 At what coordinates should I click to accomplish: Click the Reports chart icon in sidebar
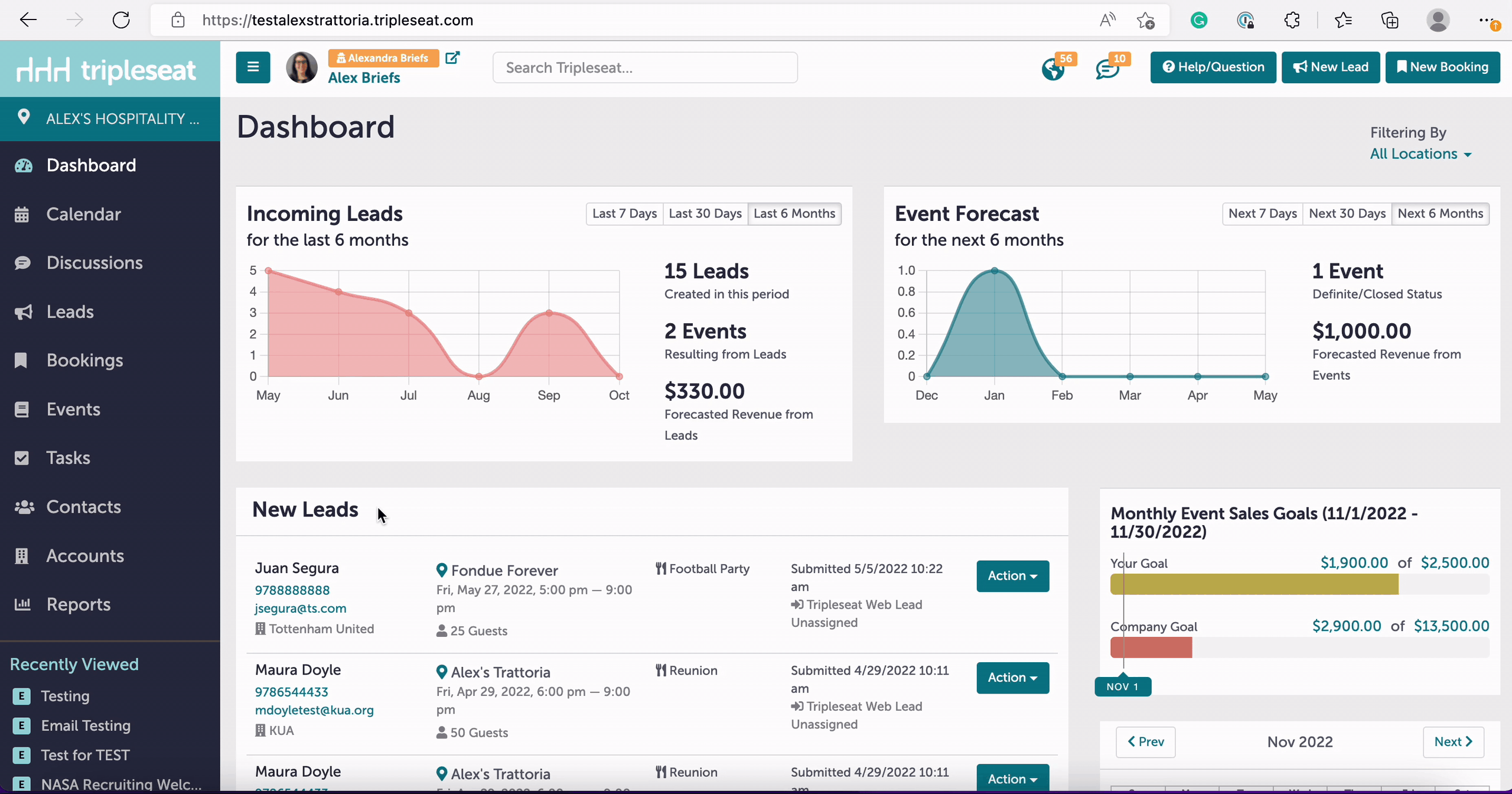pos(22,604)
